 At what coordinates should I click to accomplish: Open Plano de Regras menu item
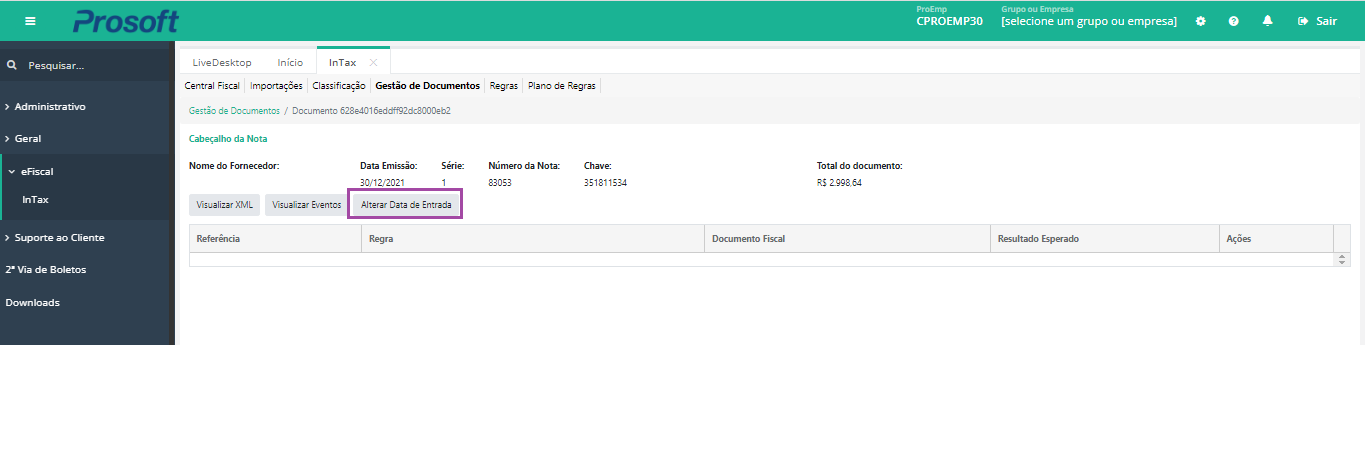(562, 86)
